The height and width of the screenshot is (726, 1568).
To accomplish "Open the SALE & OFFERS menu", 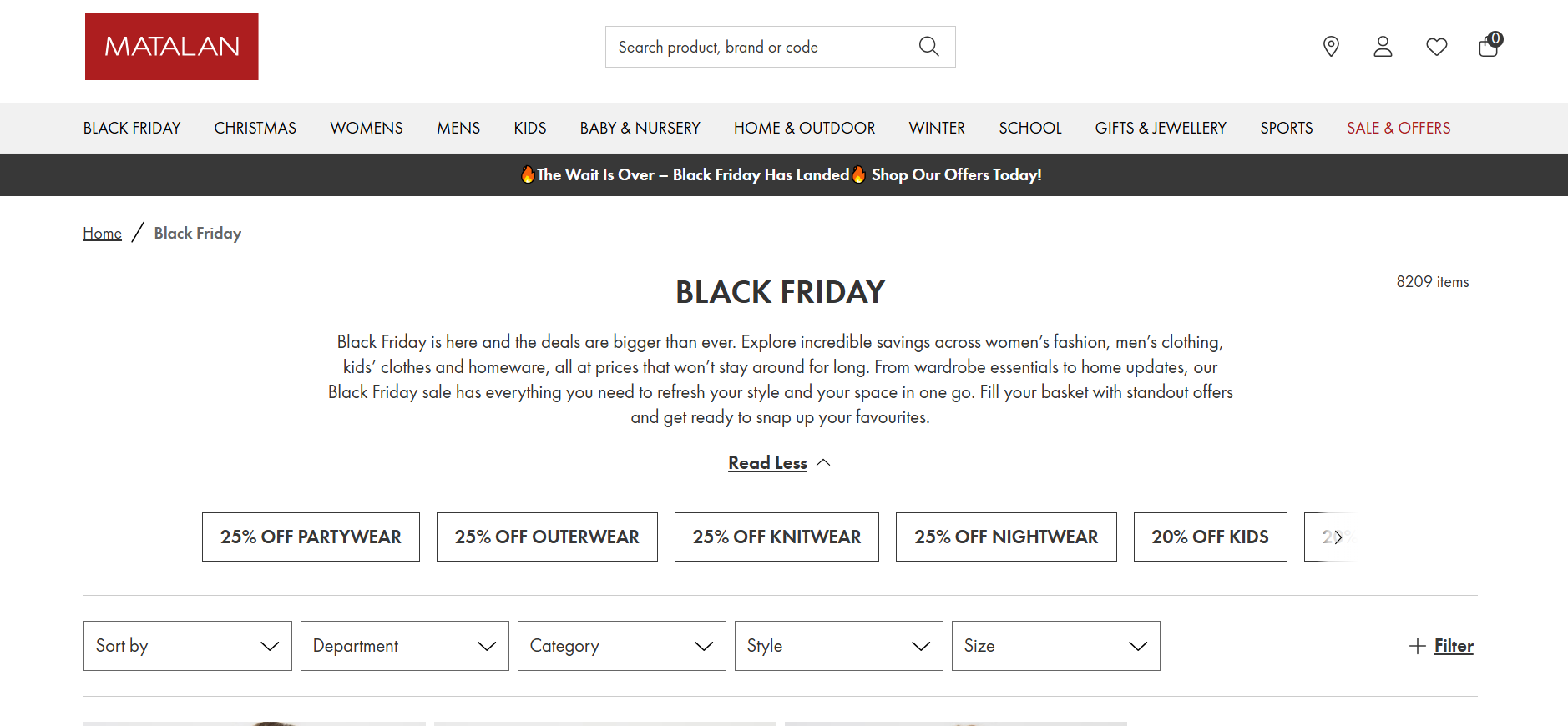I will [1399, 128].
